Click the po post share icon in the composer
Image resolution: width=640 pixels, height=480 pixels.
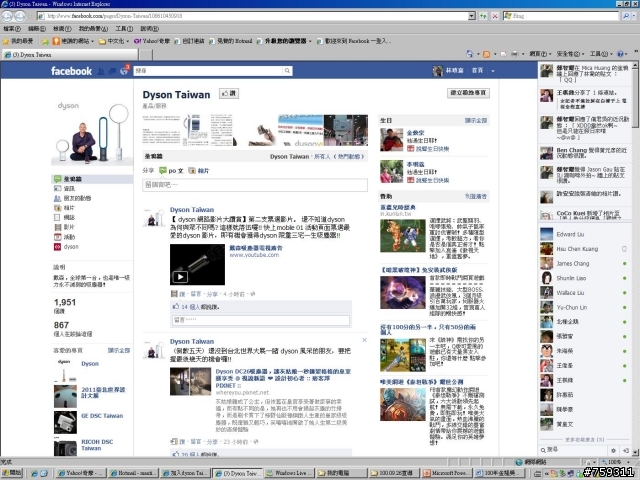pyautogui.click(x=171, y=171)
